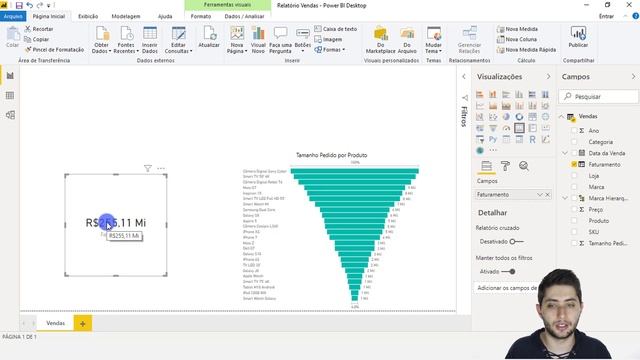
Task: Click the Atualizar refresh icon
Action: pyautogui.click(x=209, y=33)
